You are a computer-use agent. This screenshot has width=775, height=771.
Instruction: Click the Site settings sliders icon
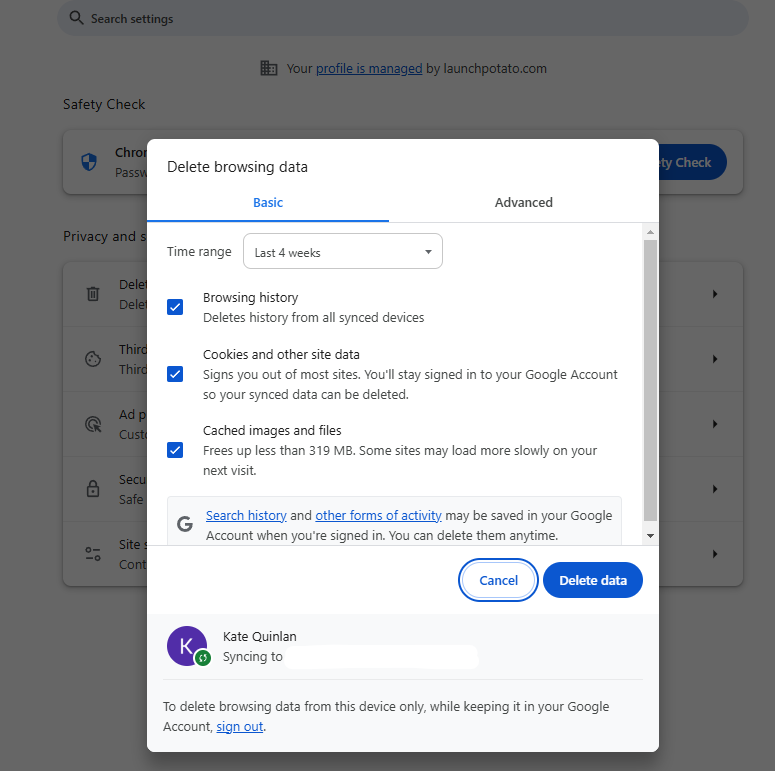click(x=93, y=554)
